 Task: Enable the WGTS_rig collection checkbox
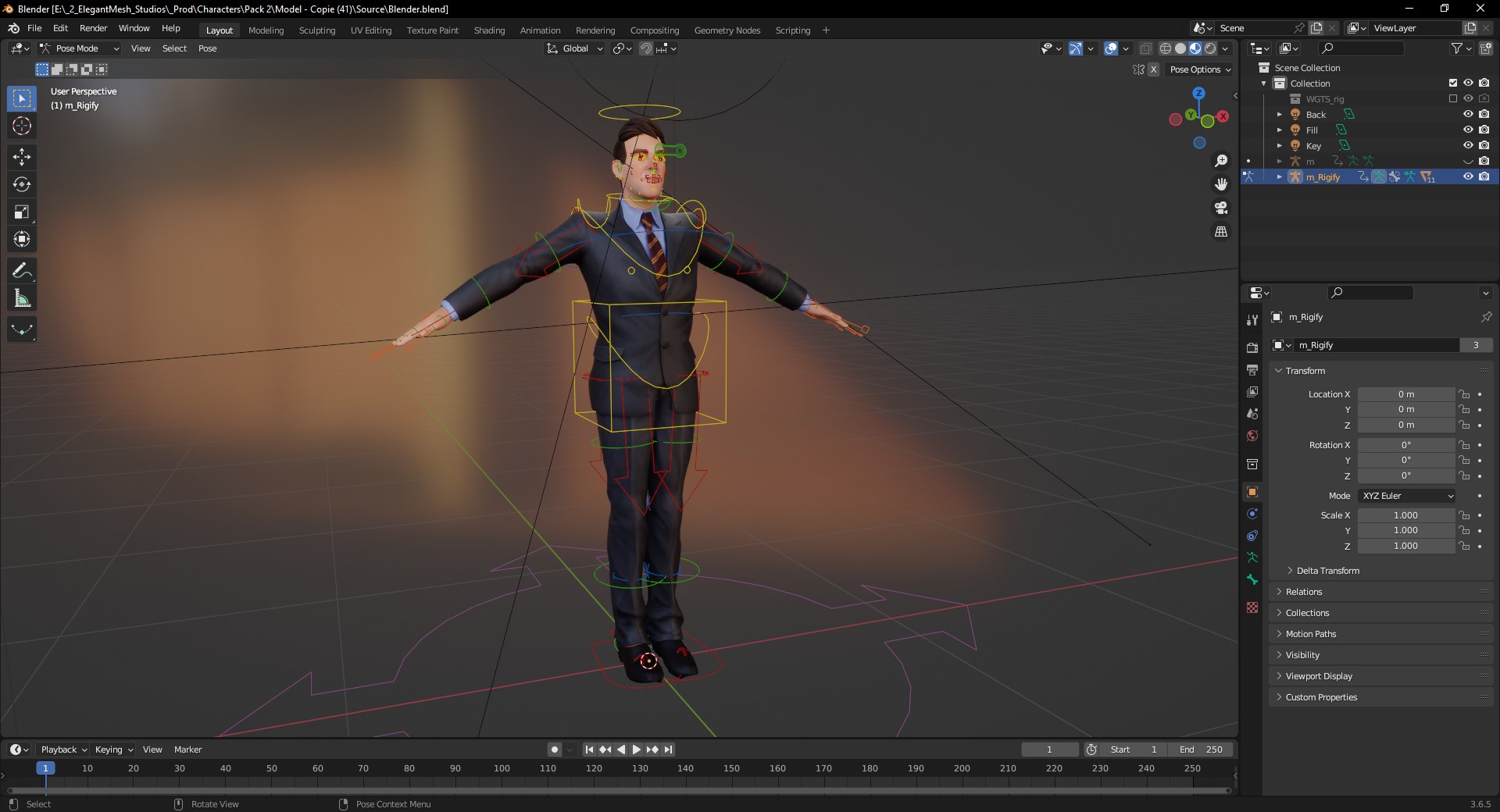point(1453,98)
